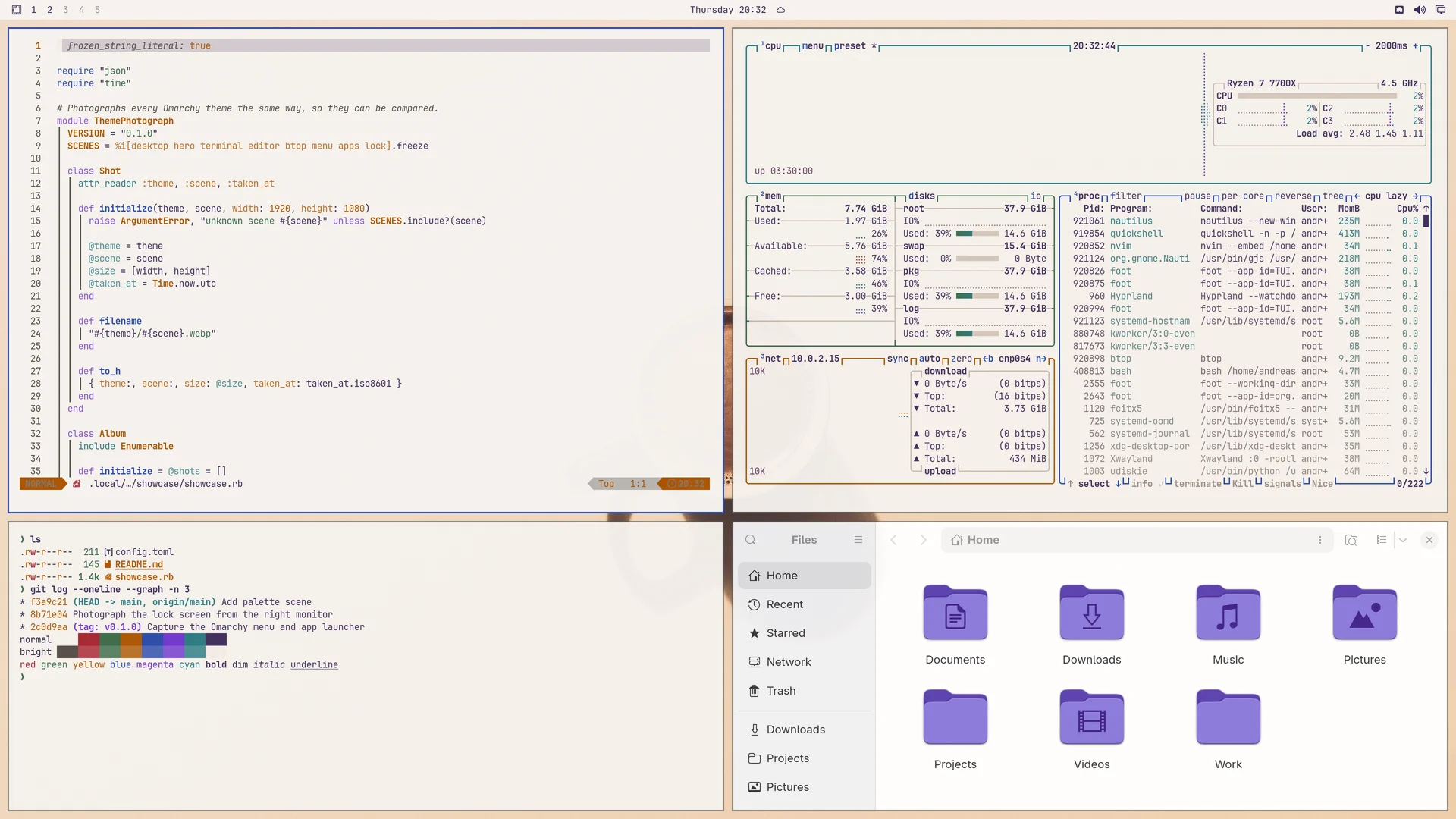This screenshot has width=1456, height=819.
Task: Toggle reverse sorting in btop proc panel
Action: click(x=1293, y=196)
